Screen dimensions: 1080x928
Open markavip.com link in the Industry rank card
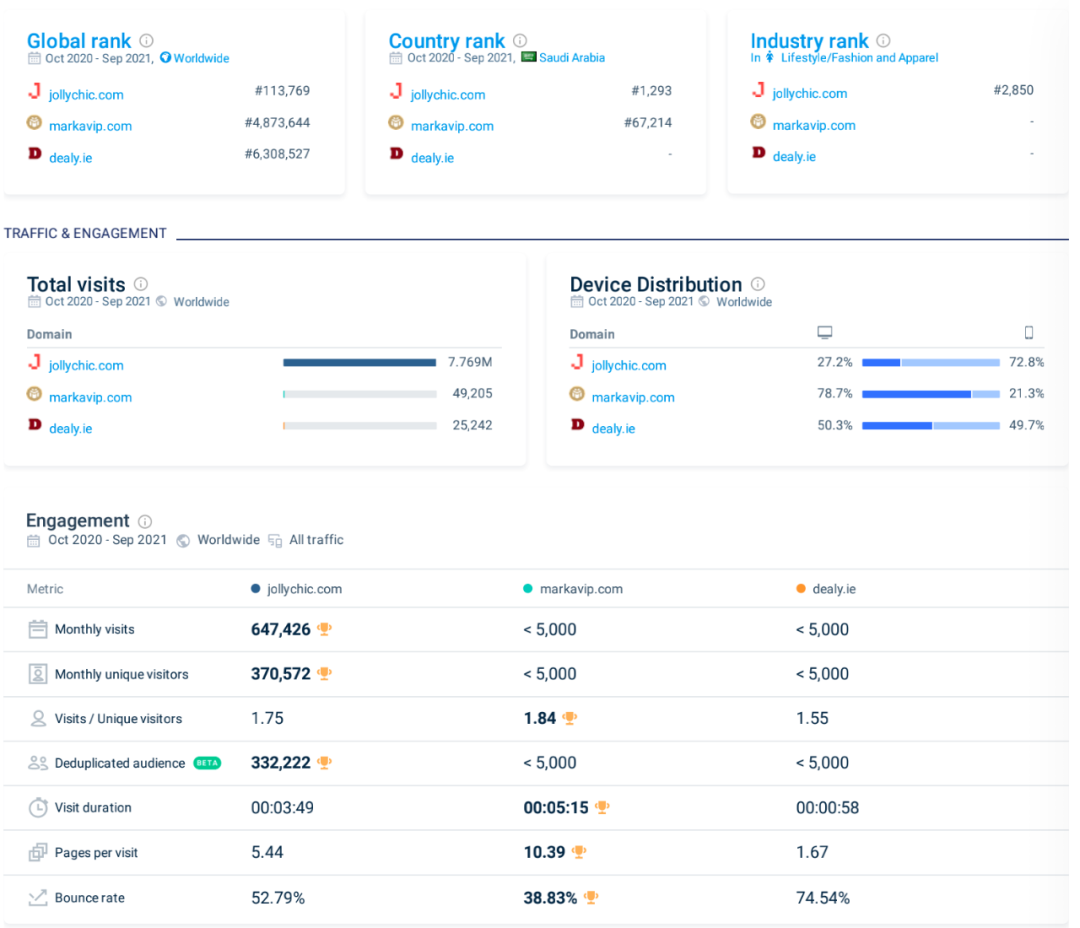point(814,125)
